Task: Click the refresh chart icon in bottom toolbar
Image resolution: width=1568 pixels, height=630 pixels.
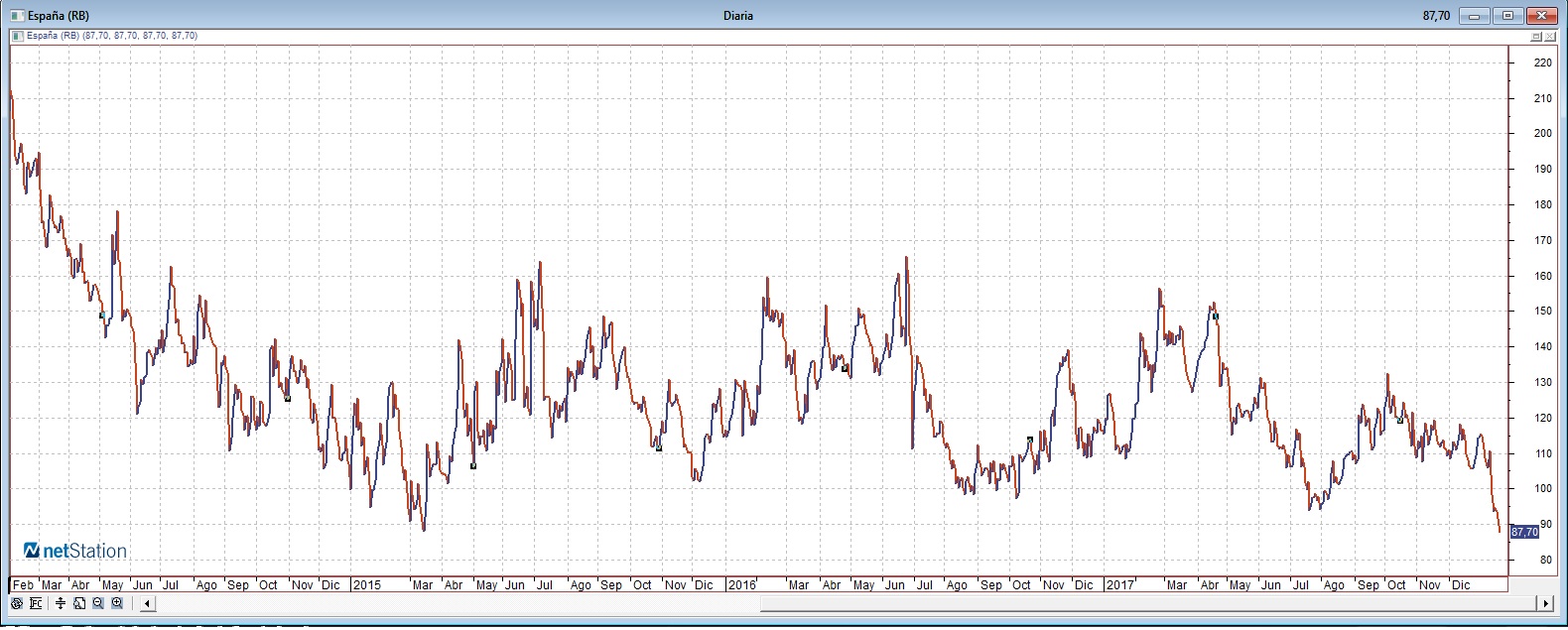Action: click(x=17, y=603)
